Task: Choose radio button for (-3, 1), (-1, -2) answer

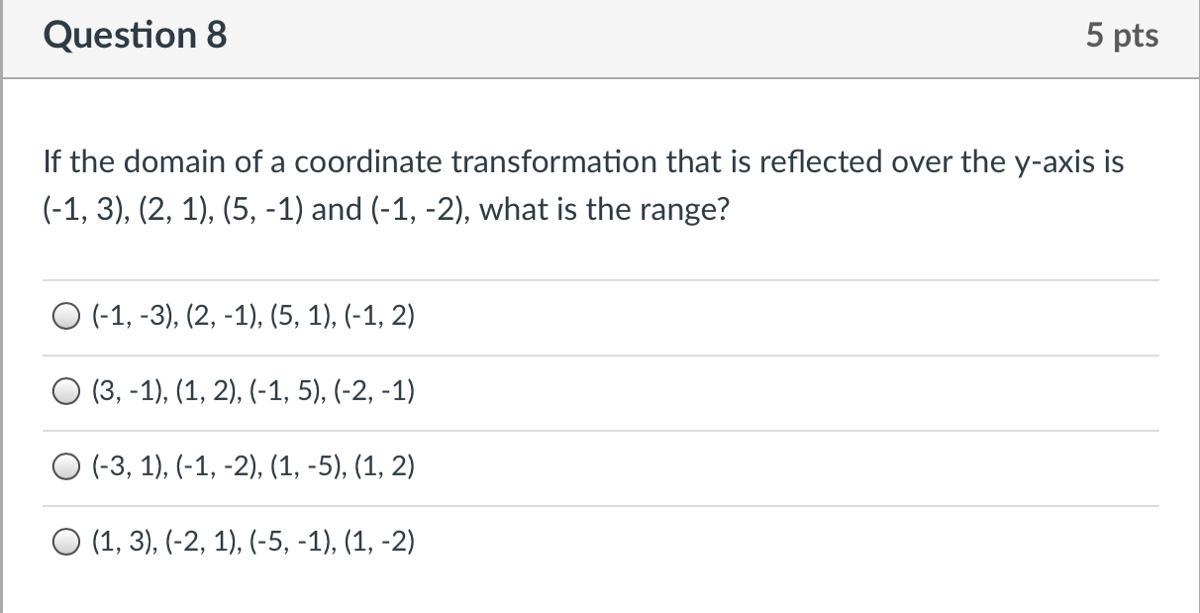Action: coord(66,467)
